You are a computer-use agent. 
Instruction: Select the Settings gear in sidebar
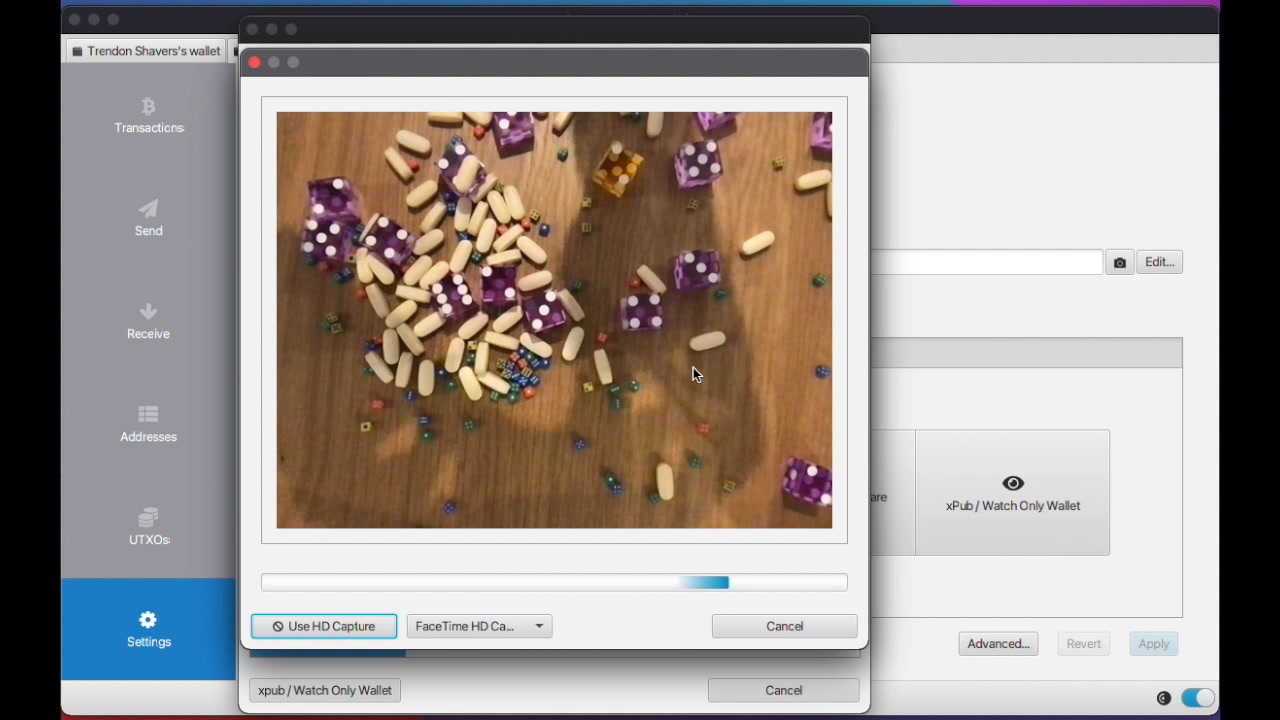click(148, 629)
